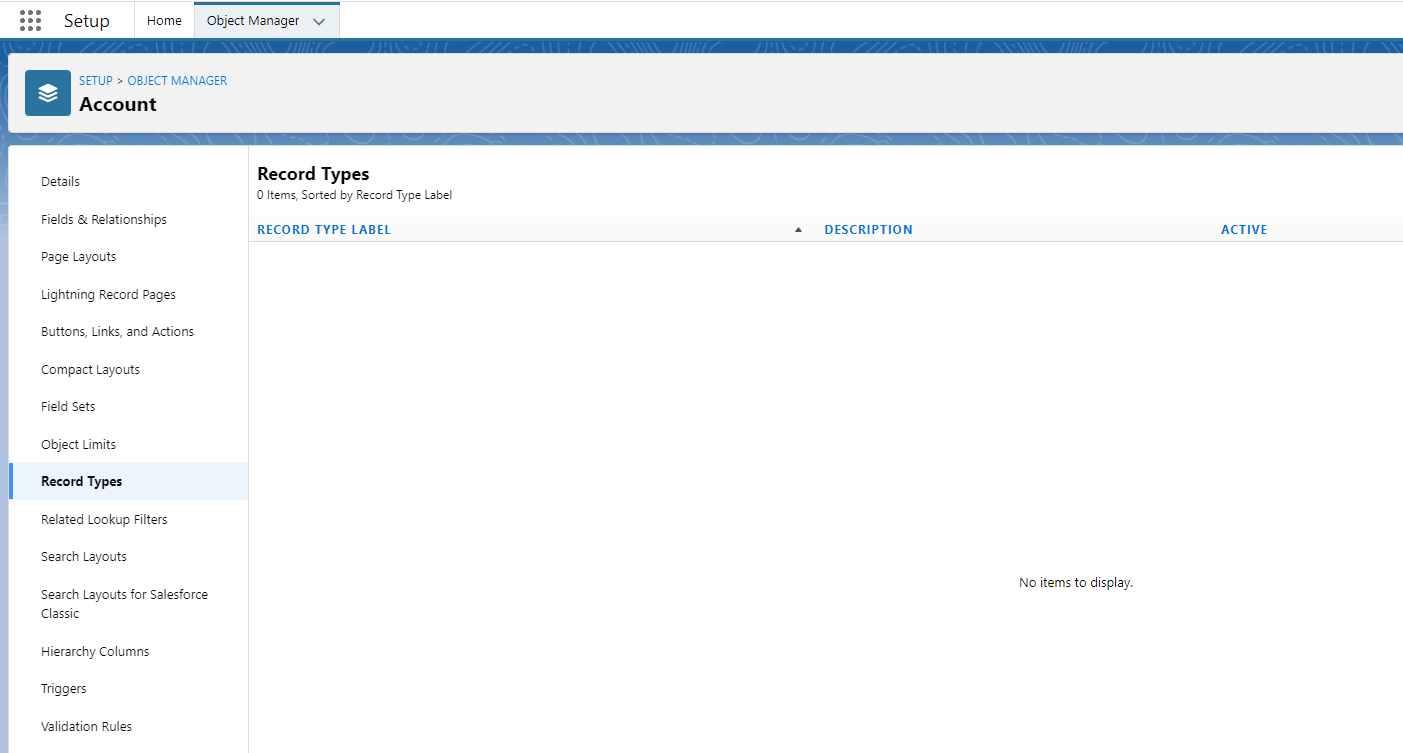
Task: View Hierarchy Columns
Action: point(95,652)
